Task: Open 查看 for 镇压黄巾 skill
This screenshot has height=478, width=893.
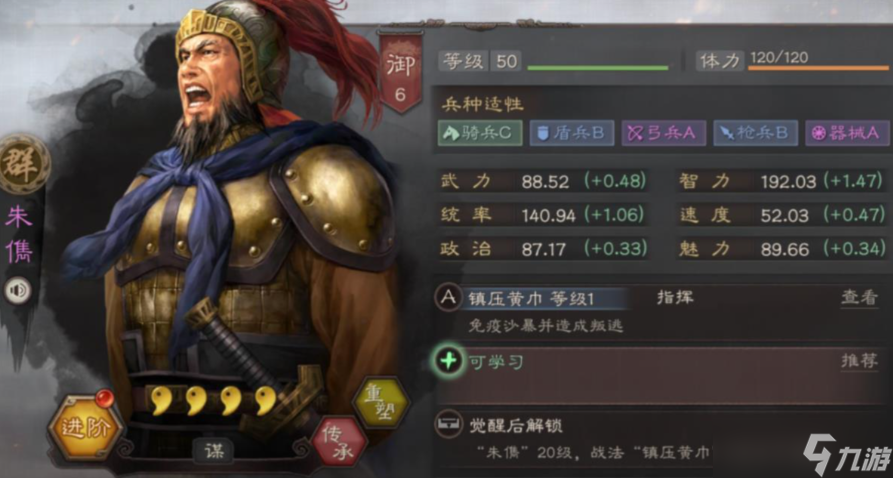Action: pyautogui.click(x=859, y=298)
